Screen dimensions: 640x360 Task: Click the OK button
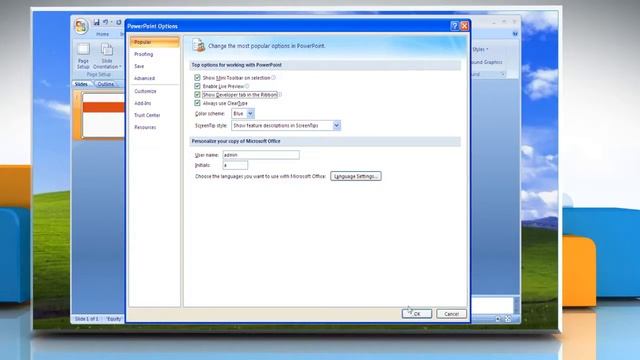[417, 314]
